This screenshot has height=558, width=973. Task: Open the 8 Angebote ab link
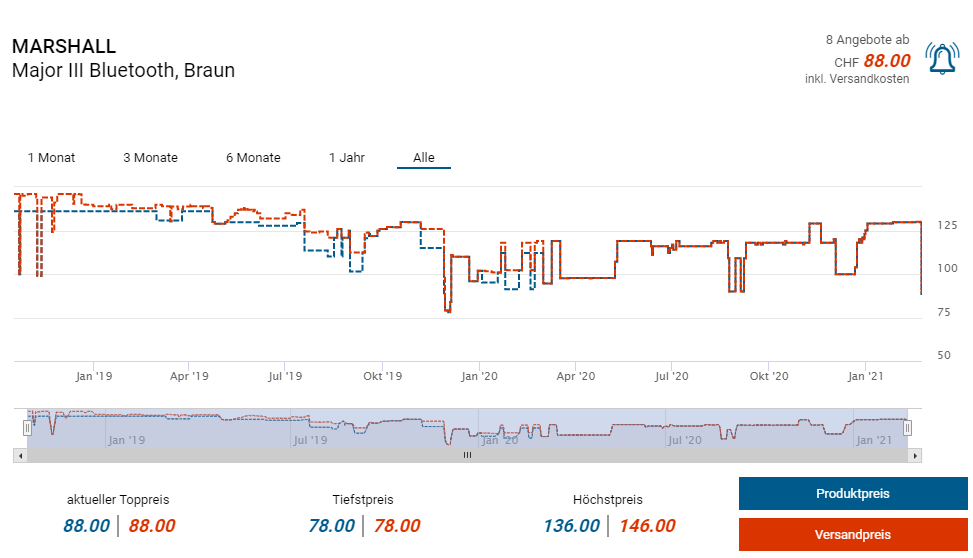[x=867, y=40]
